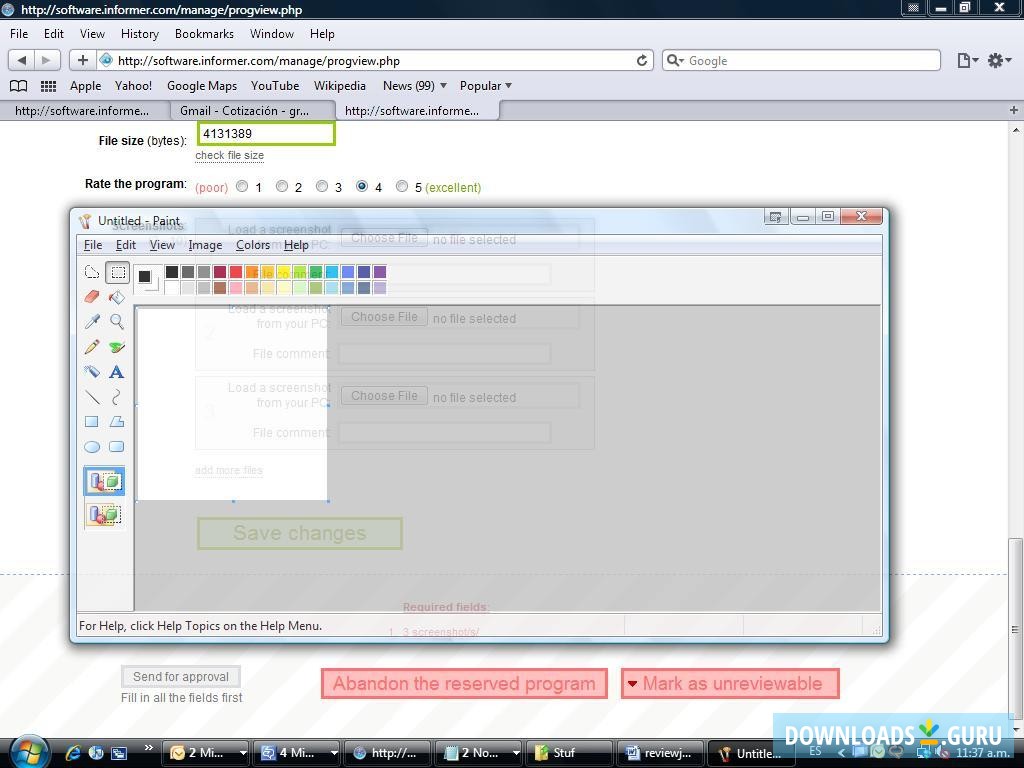Click the add bookmark plus button
This screenshot has width=1024, height=768.
coord(82,60)
